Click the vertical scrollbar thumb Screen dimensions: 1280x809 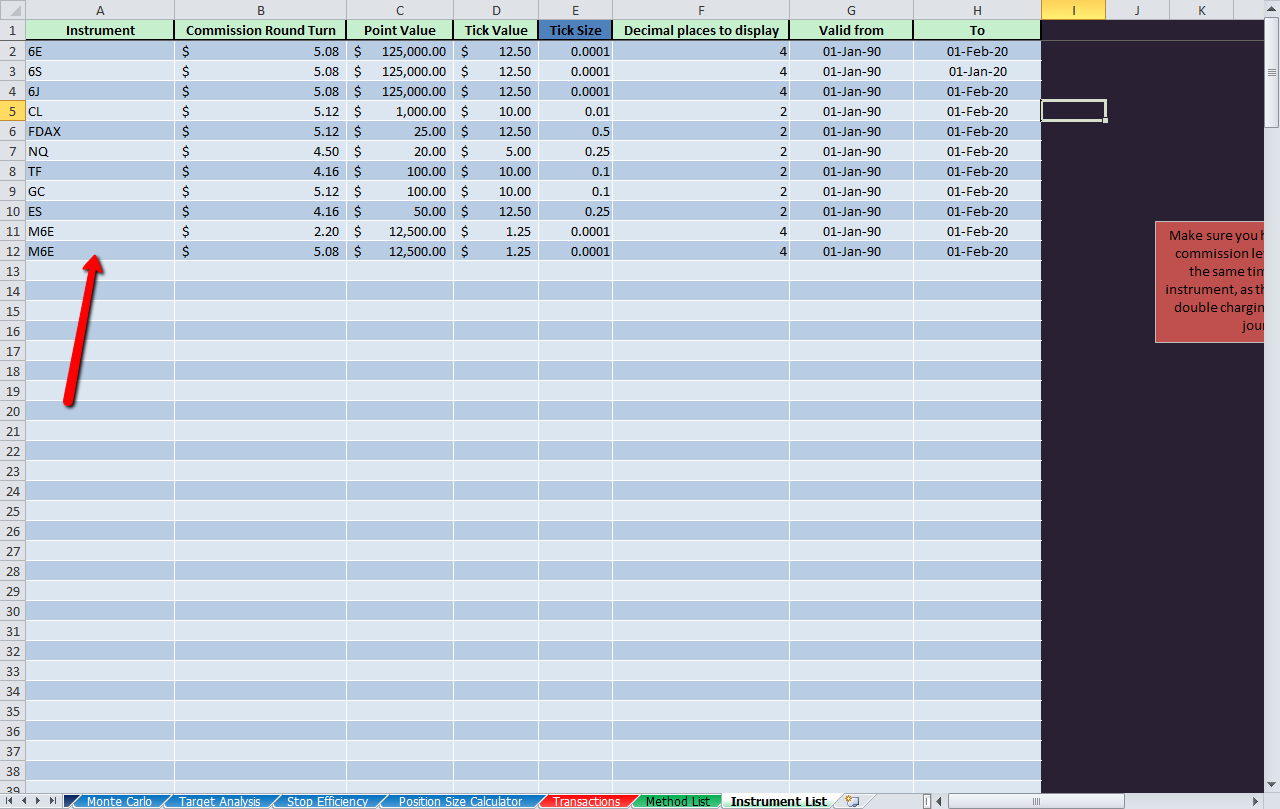(1272, 73)
